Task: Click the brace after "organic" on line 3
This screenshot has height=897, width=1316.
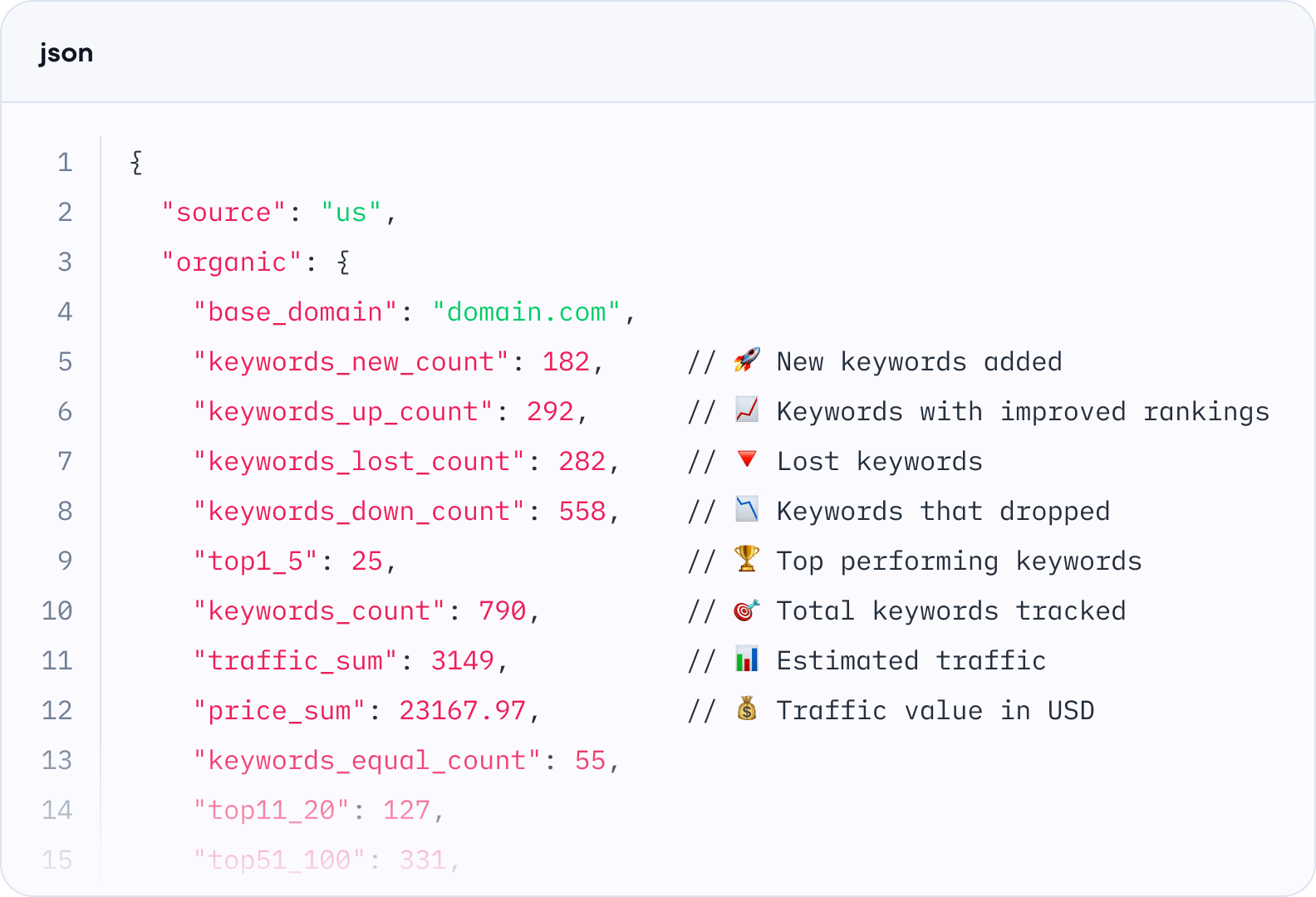Action: 343,262
